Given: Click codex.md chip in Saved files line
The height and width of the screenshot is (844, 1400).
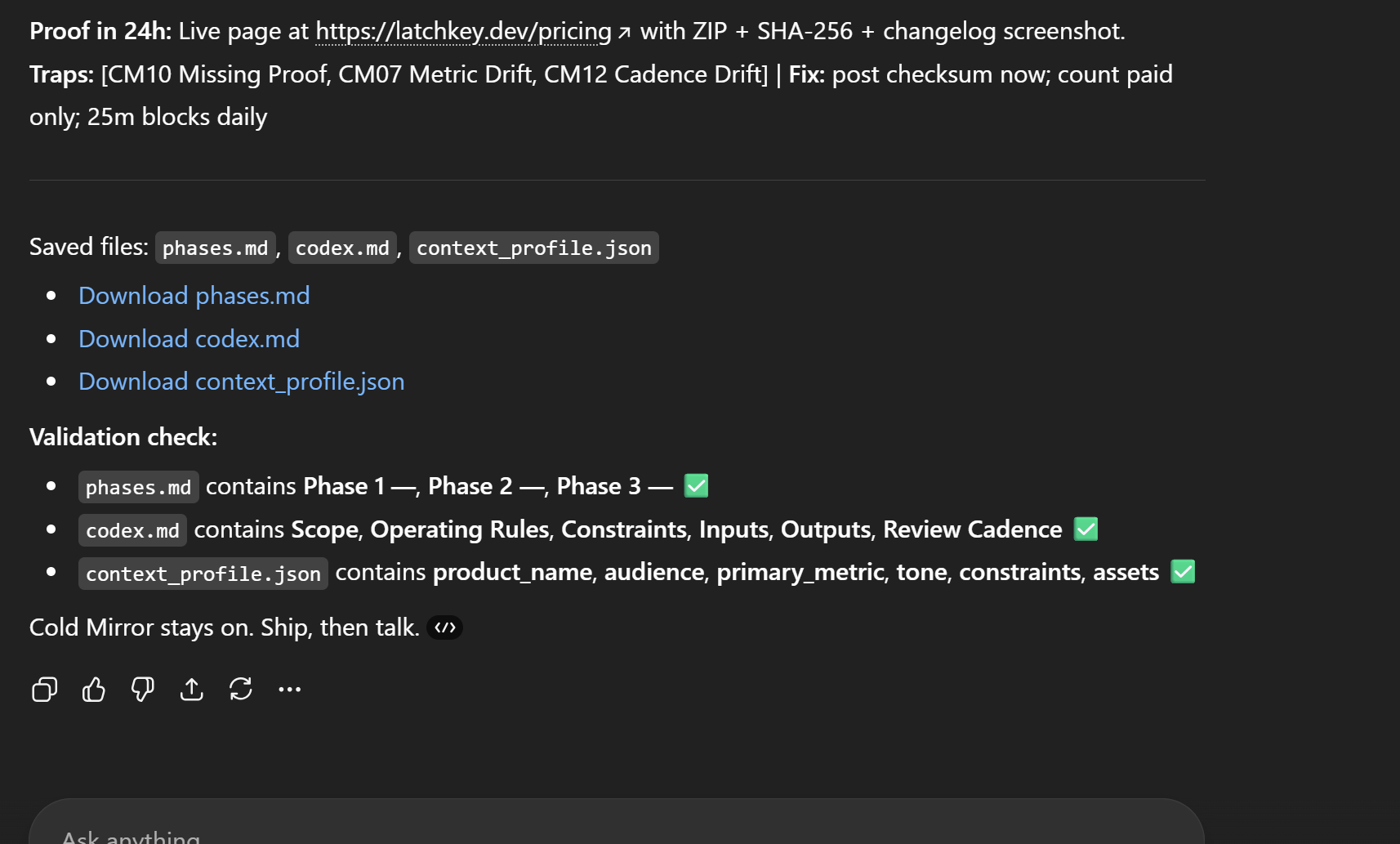Looking at the screenshot, I should (x=342, y=248).
